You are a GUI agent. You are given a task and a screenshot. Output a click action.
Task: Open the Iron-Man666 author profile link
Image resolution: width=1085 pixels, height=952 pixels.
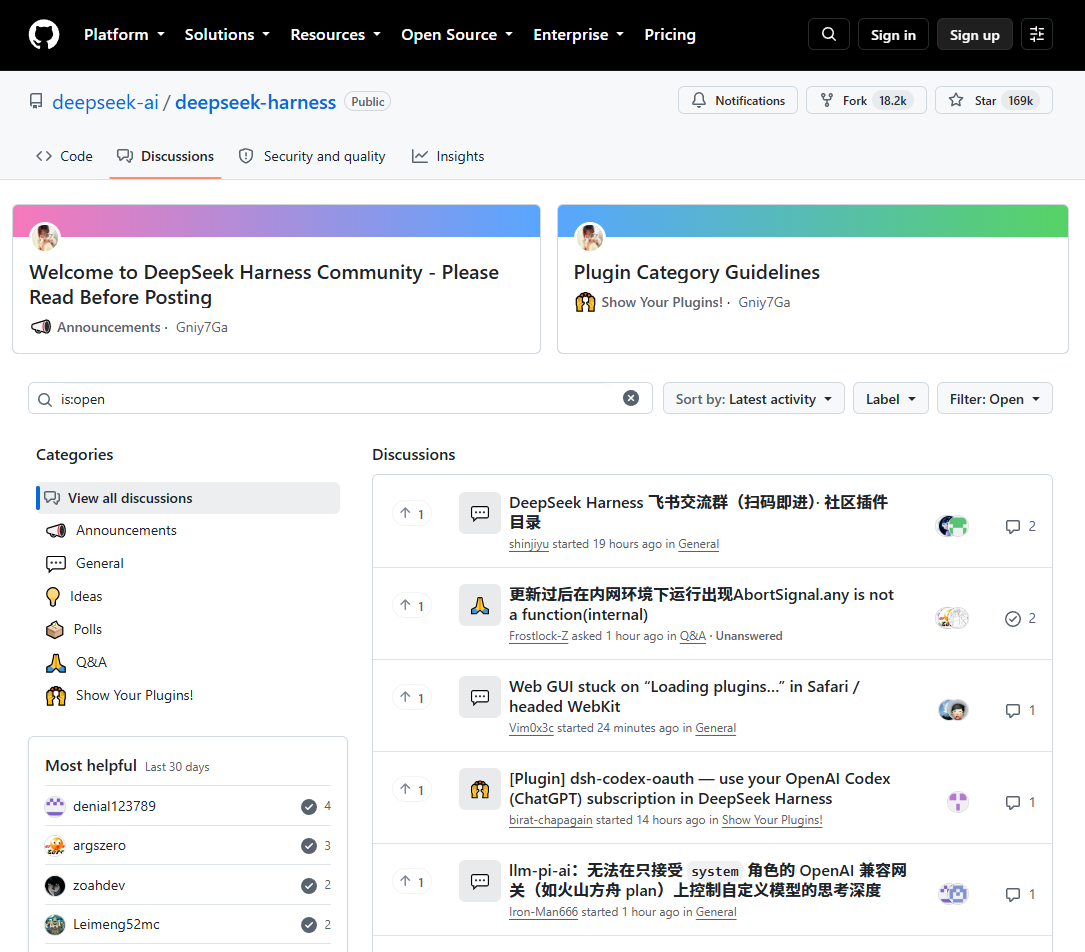(x=543, y=913)
